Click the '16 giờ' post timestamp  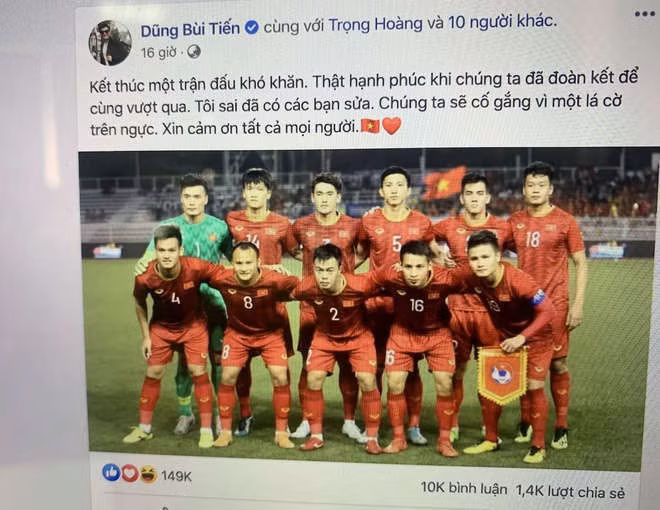(x=158, y=53)
